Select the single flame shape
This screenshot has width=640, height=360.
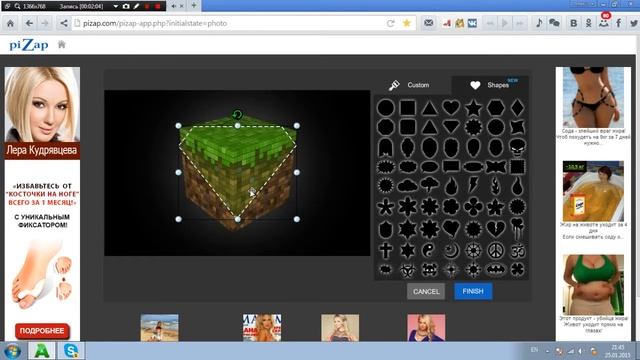(451, 186)
